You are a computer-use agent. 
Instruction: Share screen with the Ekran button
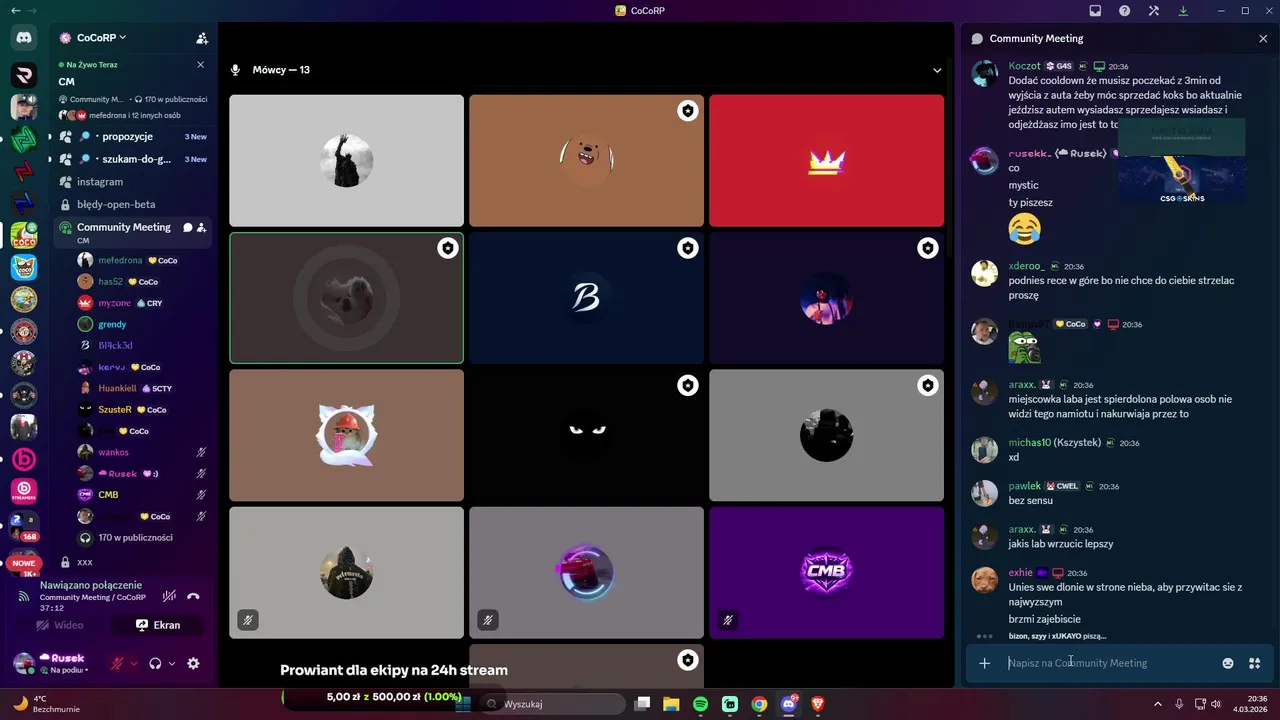point(158,625)
